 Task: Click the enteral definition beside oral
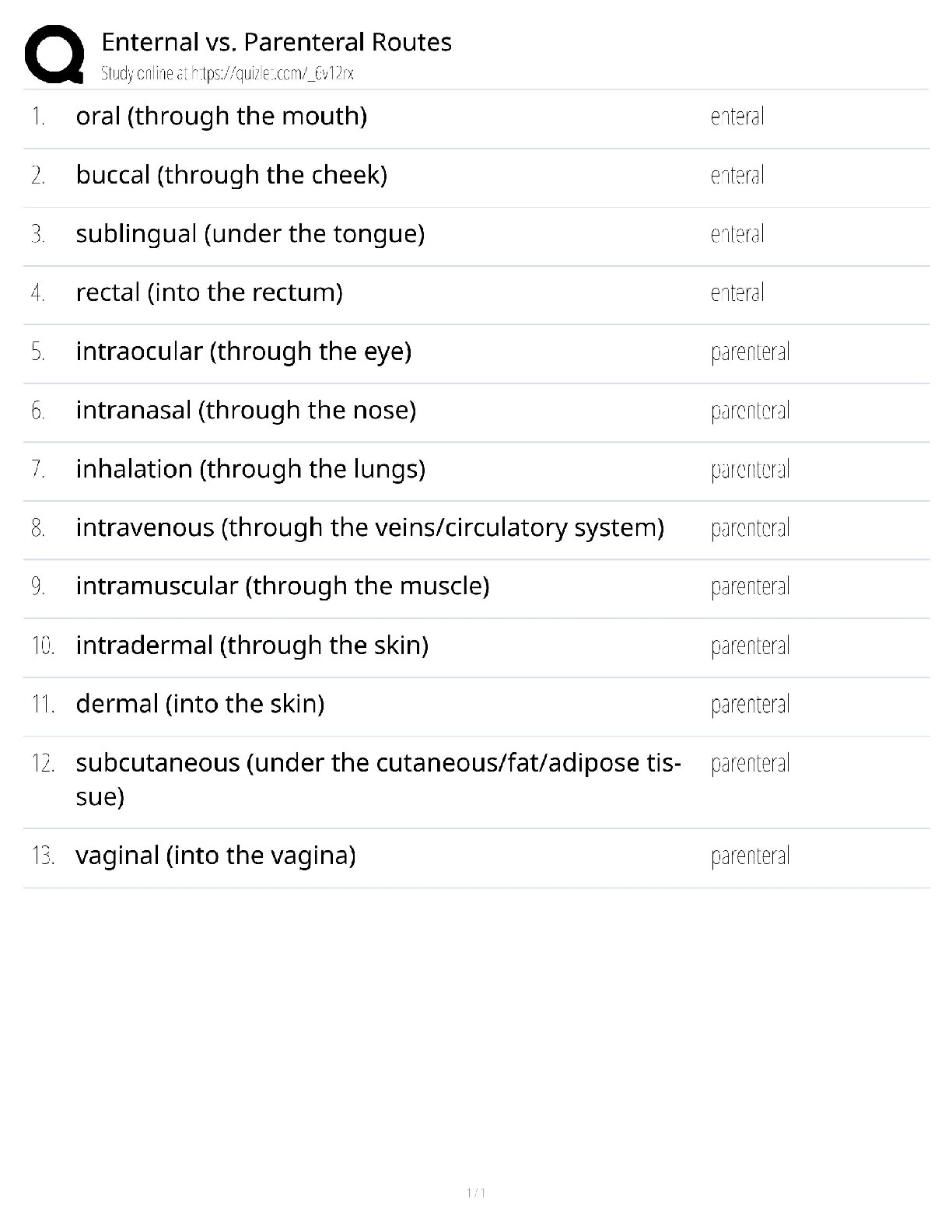pyautogui.click(x=737, y=117)
